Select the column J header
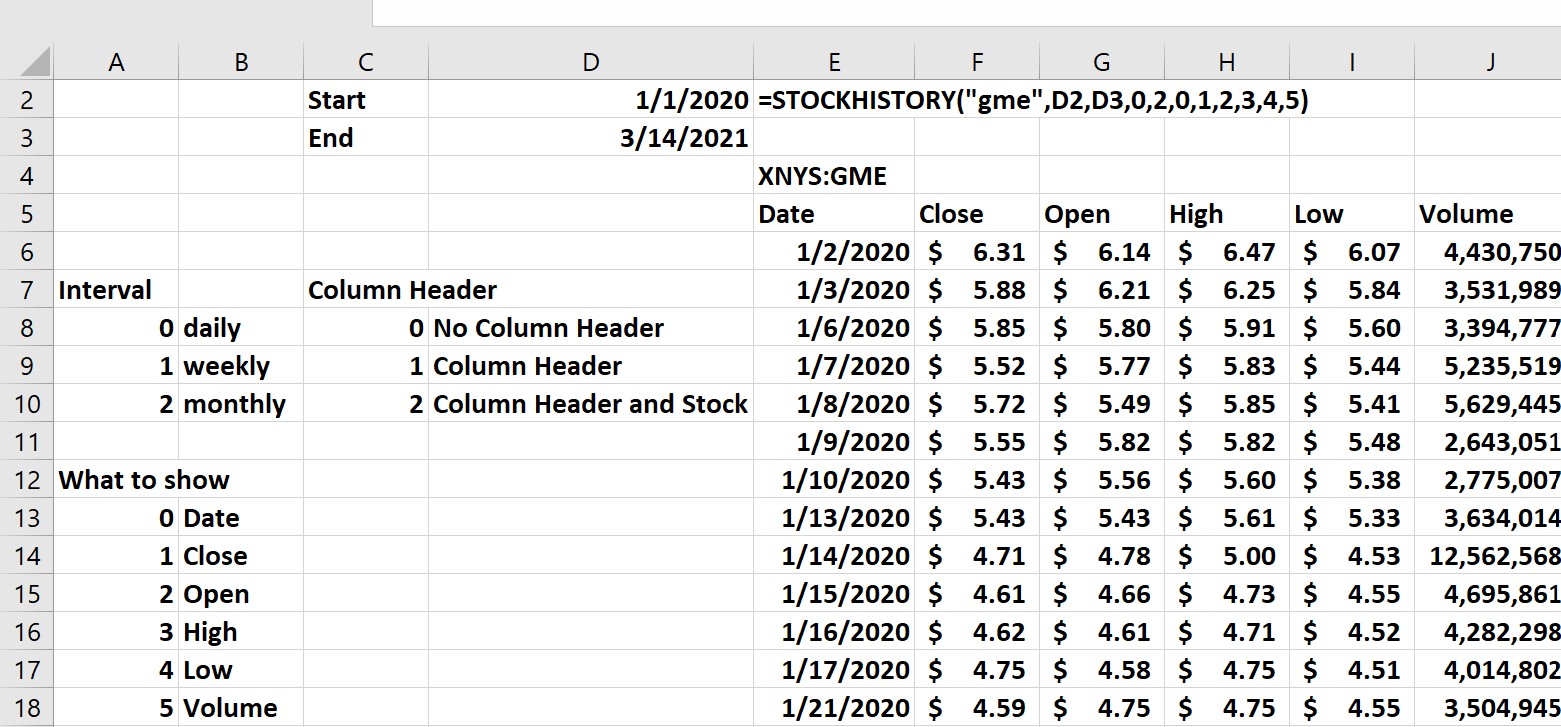Viewport: 1561px width, 727px height. click(x=1488, y=62)
